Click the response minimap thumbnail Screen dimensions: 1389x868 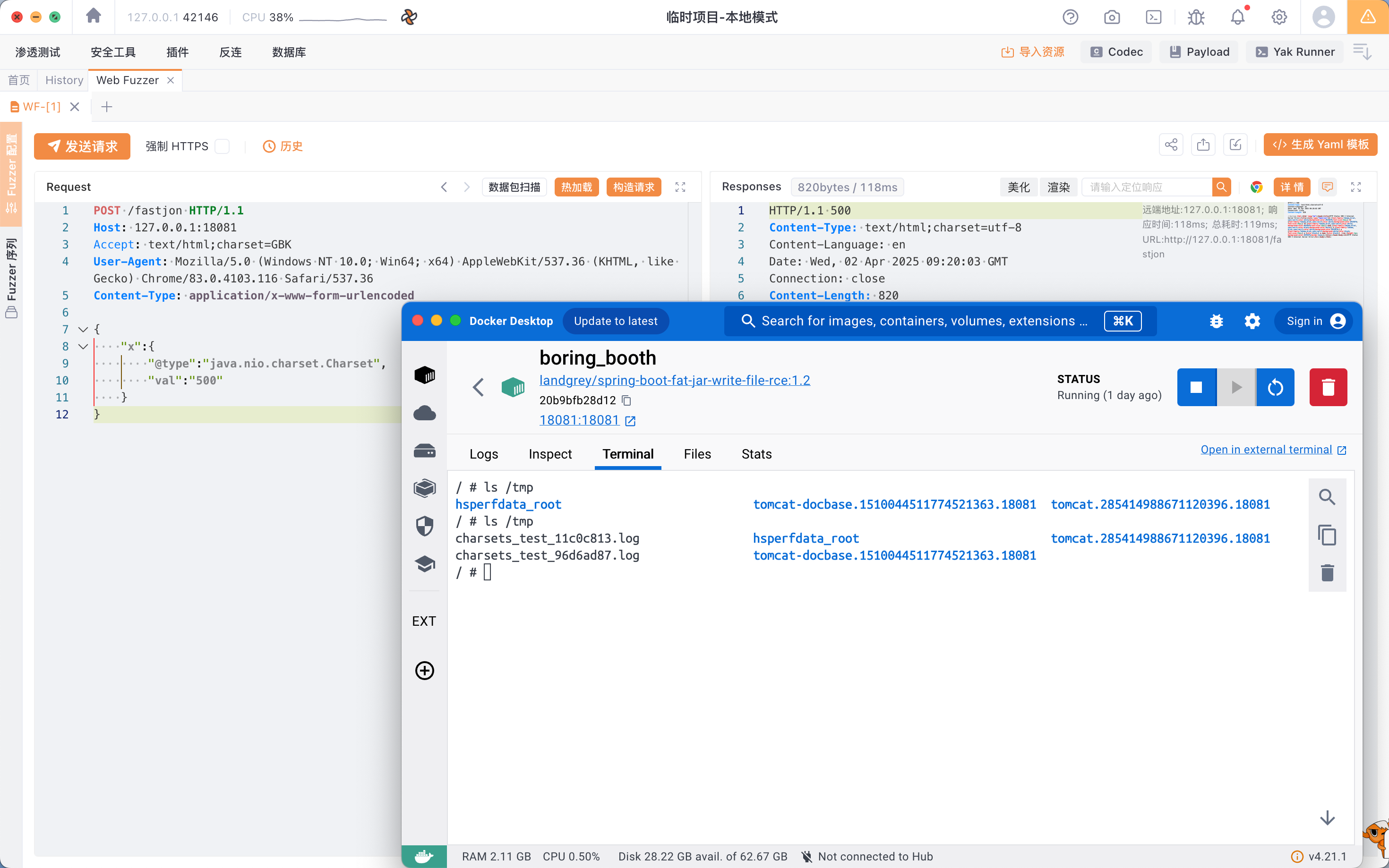click(1322, 221)
